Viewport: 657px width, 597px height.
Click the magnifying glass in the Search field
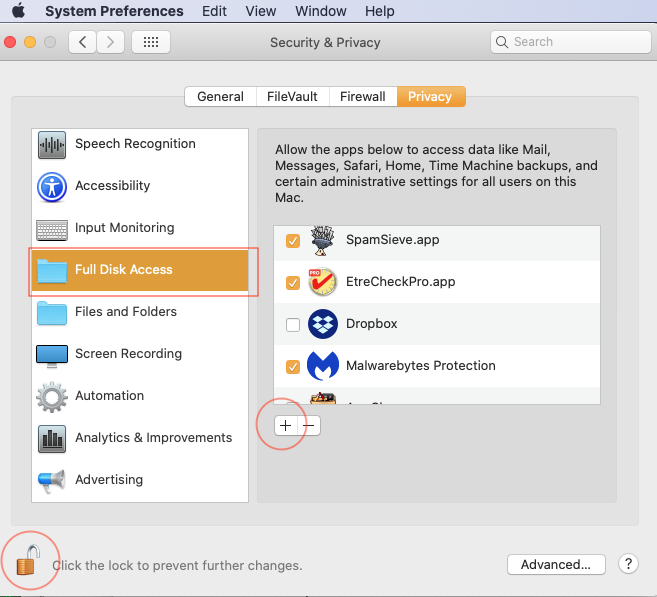point(502,42)
